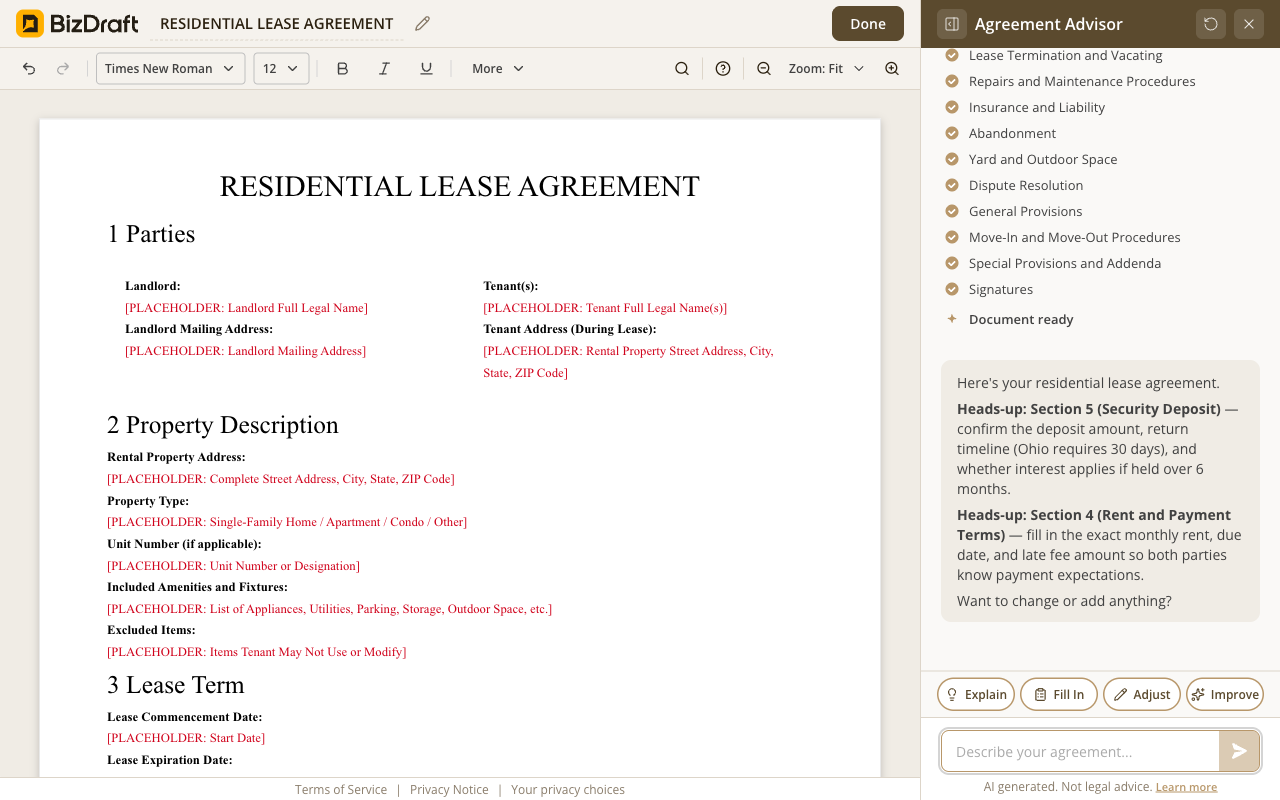
Task: Select Dispute Resolution item
Action: (x=1026, y=185)
